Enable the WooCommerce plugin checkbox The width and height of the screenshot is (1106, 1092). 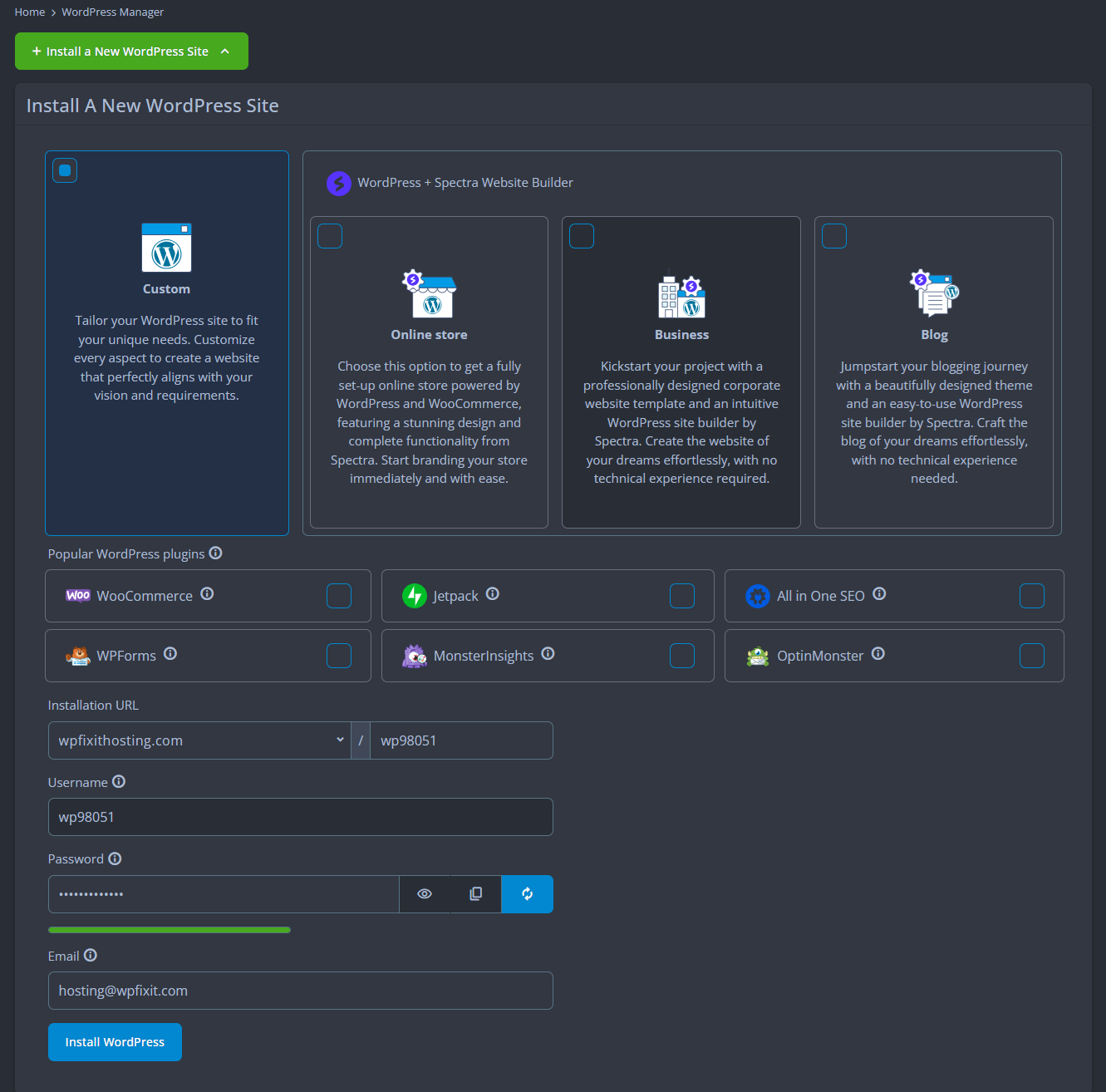pos(339,596)
